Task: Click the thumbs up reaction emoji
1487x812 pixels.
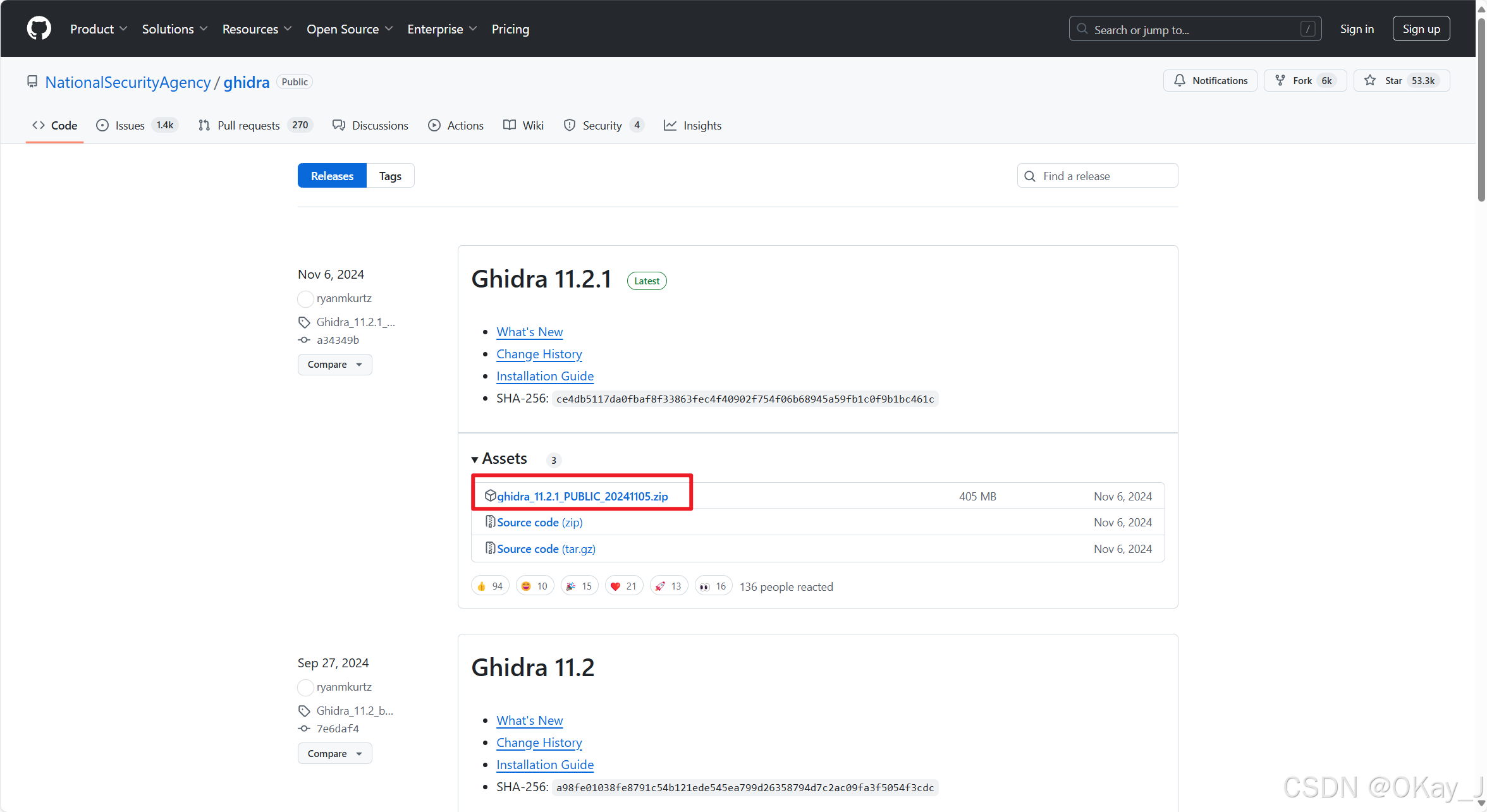Action: [x=482, y=586]
